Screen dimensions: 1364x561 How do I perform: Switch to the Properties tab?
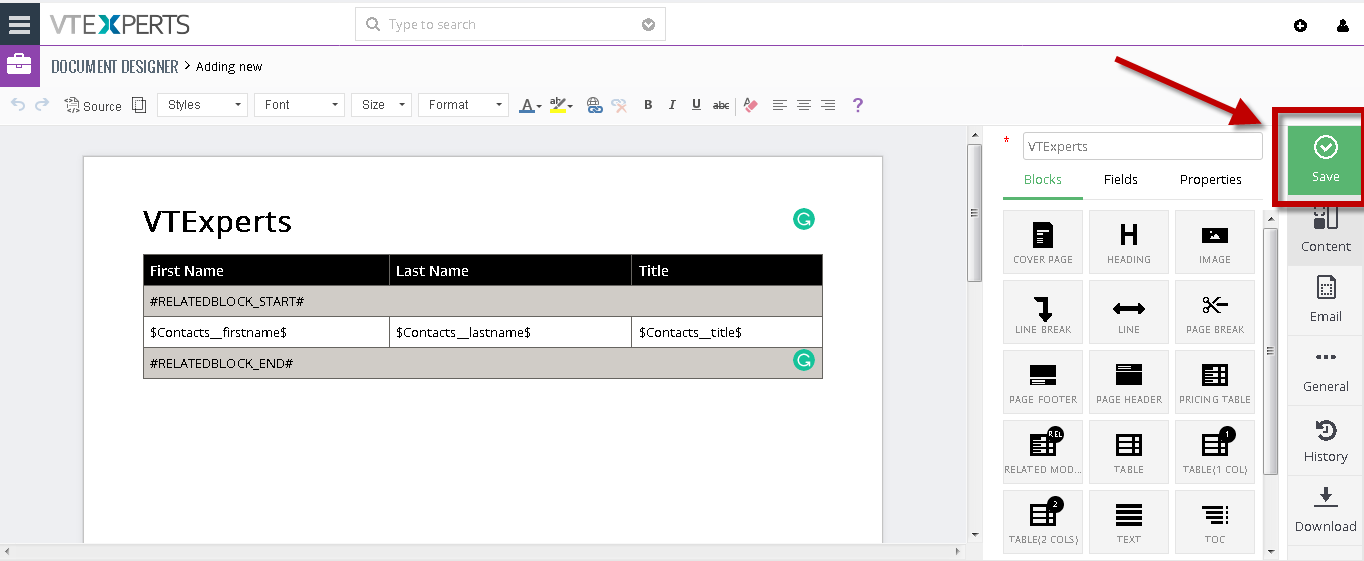point(1210,180)
